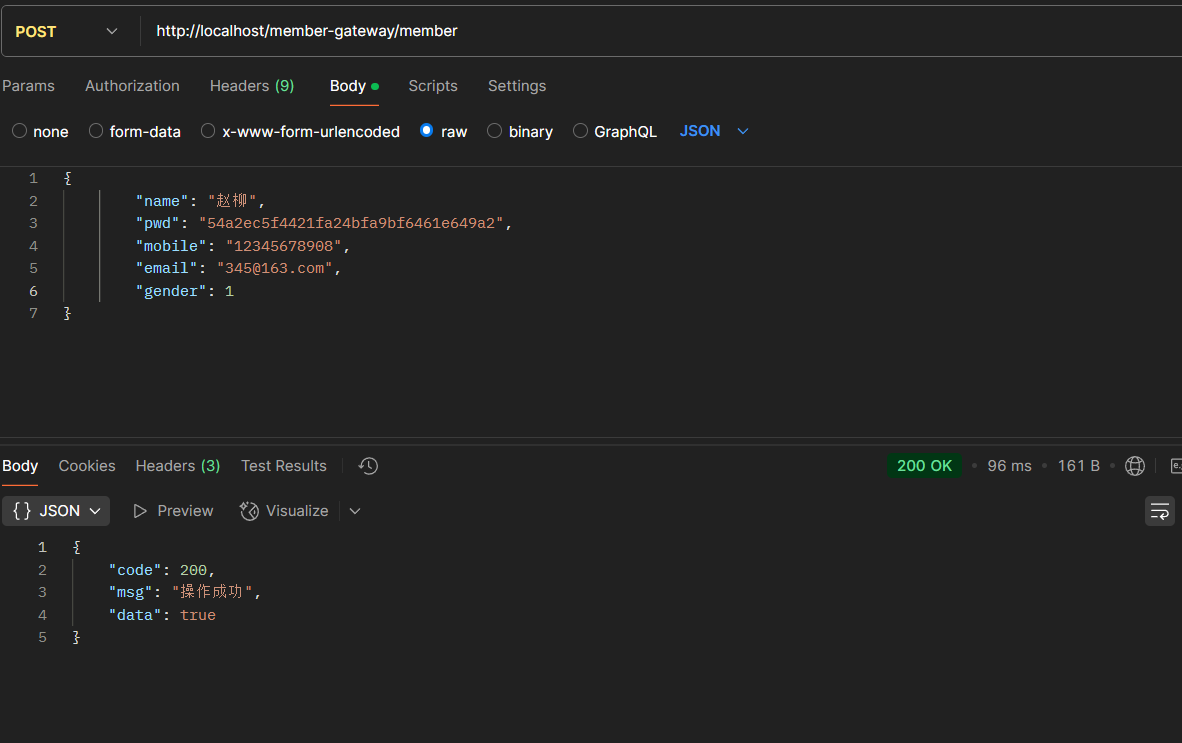Open the response JSON format dropdown
The image size is (1182, 743).
[x=57, y=511]
